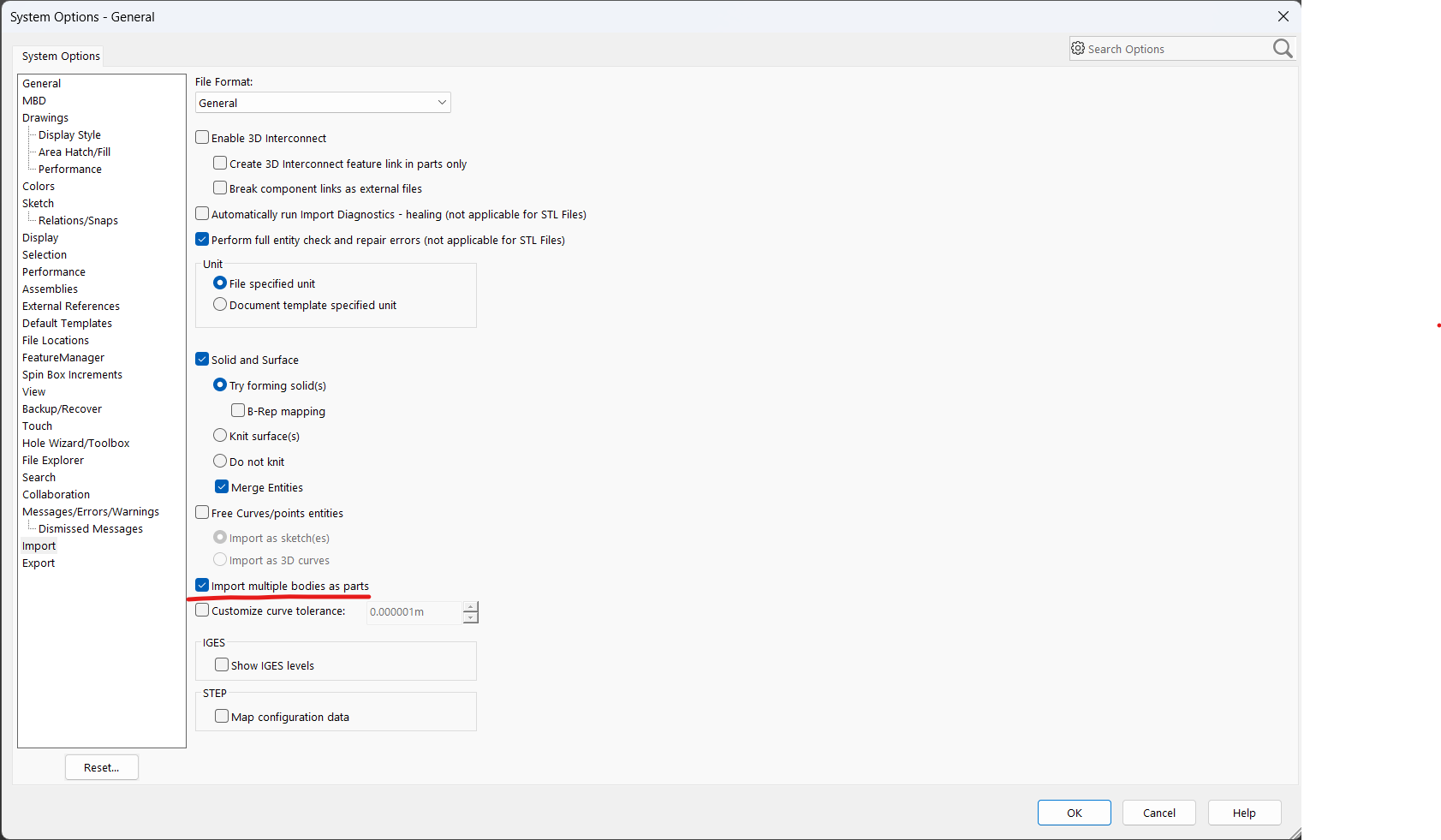Open Assemblies options

point(50,289)
